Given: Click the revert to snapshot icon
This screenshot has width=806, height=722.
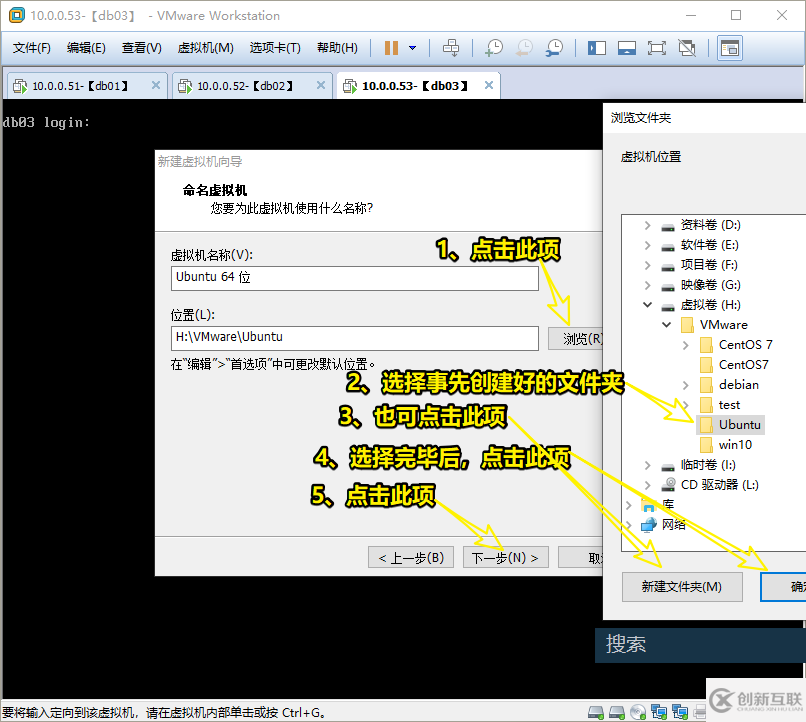Looking at the screenshot, I should [x=524, y=48].
